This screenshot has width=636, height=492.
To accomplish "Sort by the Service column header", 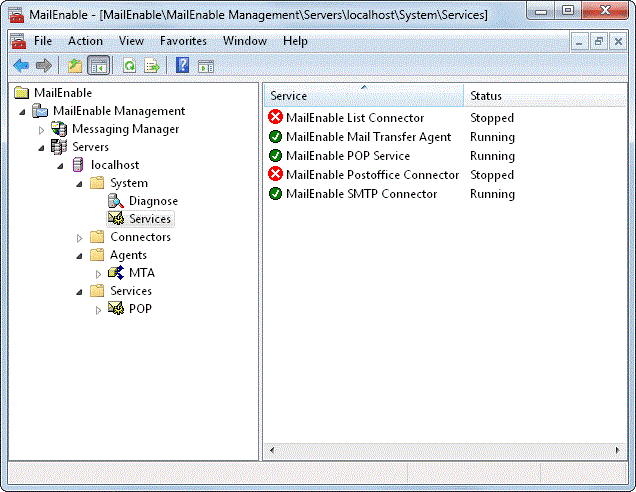I will pos(360,96).
